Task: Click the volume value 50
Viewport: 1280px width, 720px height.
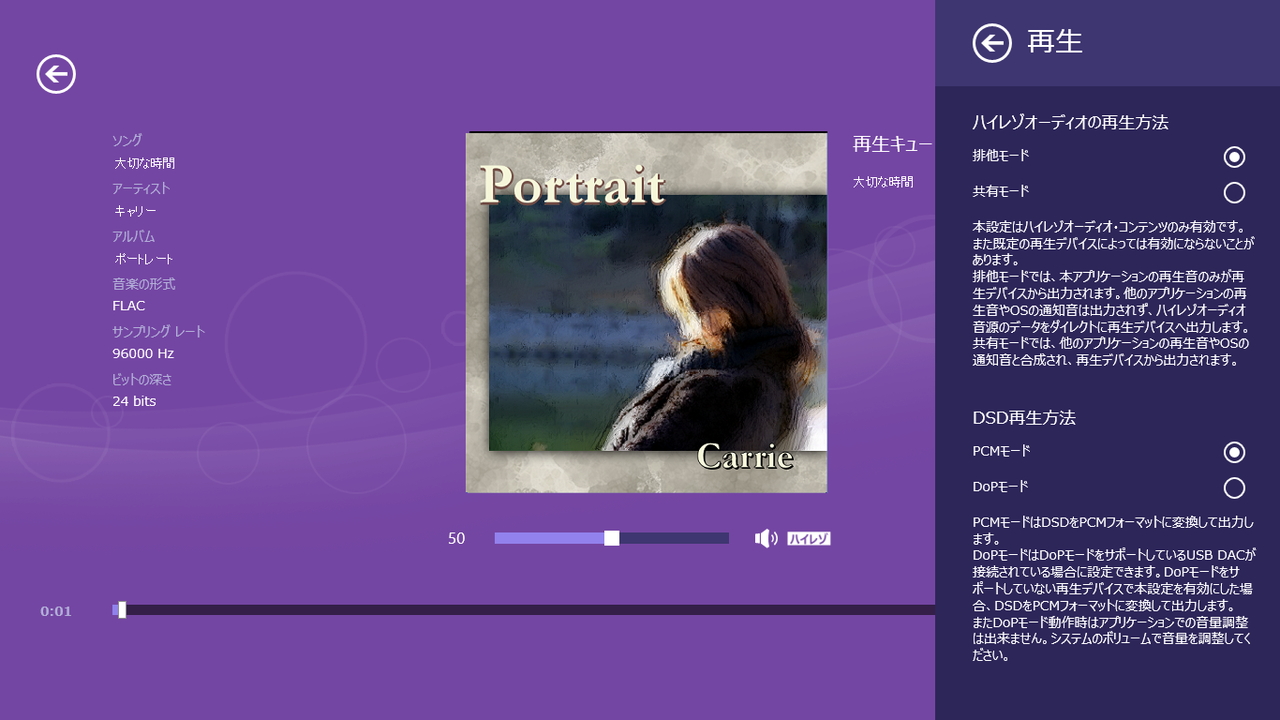Action: point(456,539)
